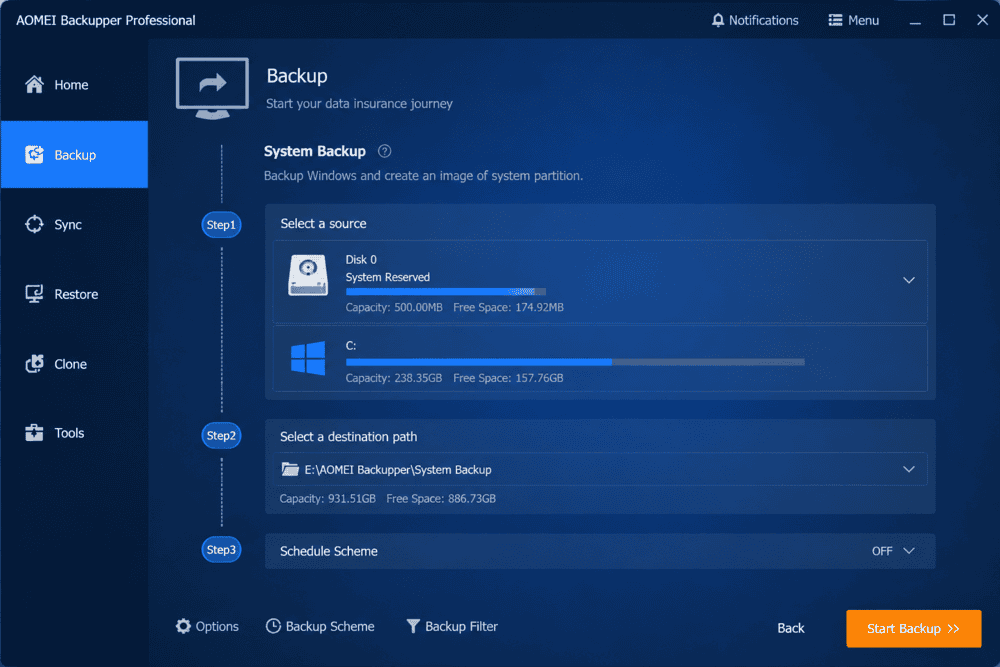Screen dimensions: 1000x667
Task: Toggle Schedule Scheme OFF setting
Action: 882,551
